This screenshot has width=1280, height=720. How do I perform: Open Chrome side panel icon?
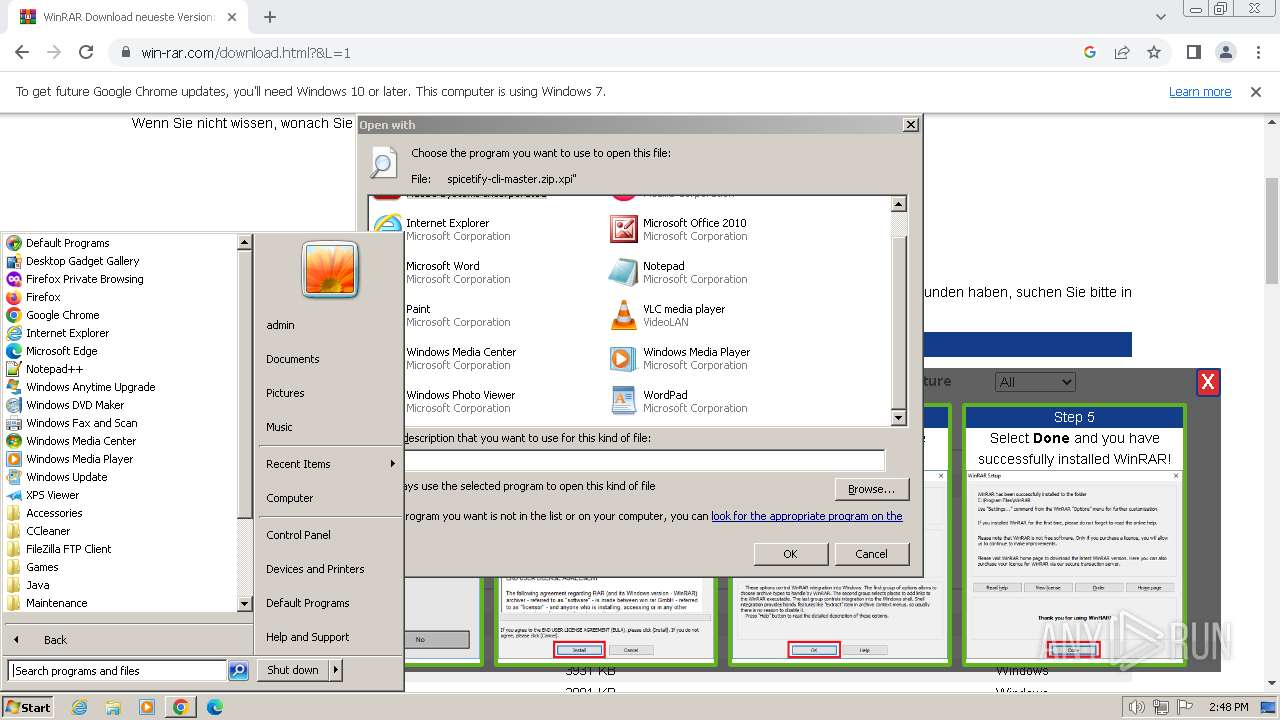1194,52
